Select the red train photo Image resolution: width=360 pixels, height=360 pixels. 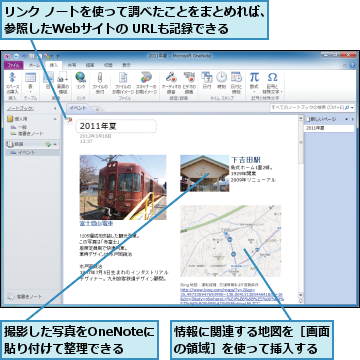(x=123, y=187)
